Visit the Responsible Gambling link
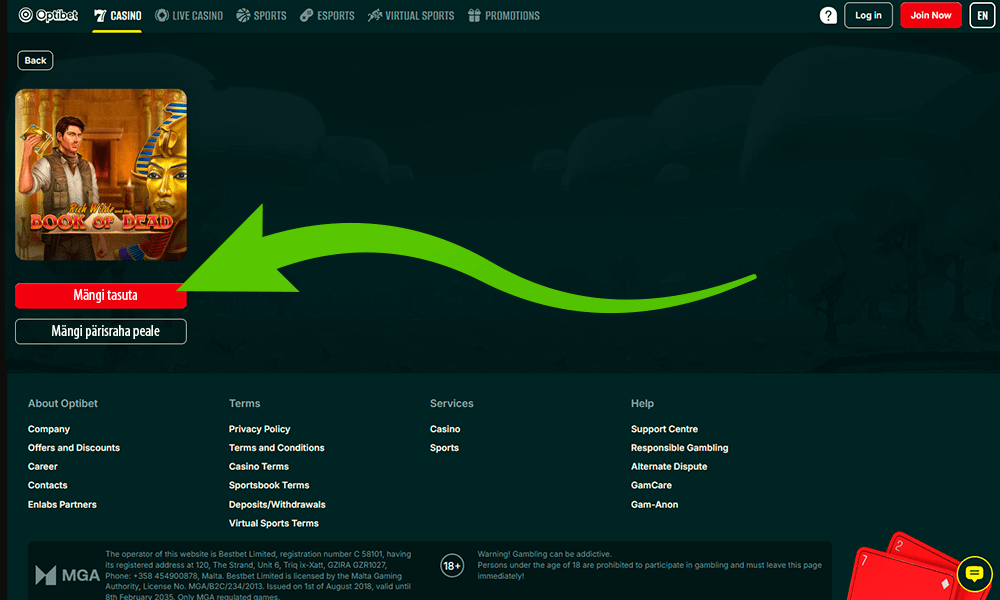1000x600 pixels. coord(679,448)
